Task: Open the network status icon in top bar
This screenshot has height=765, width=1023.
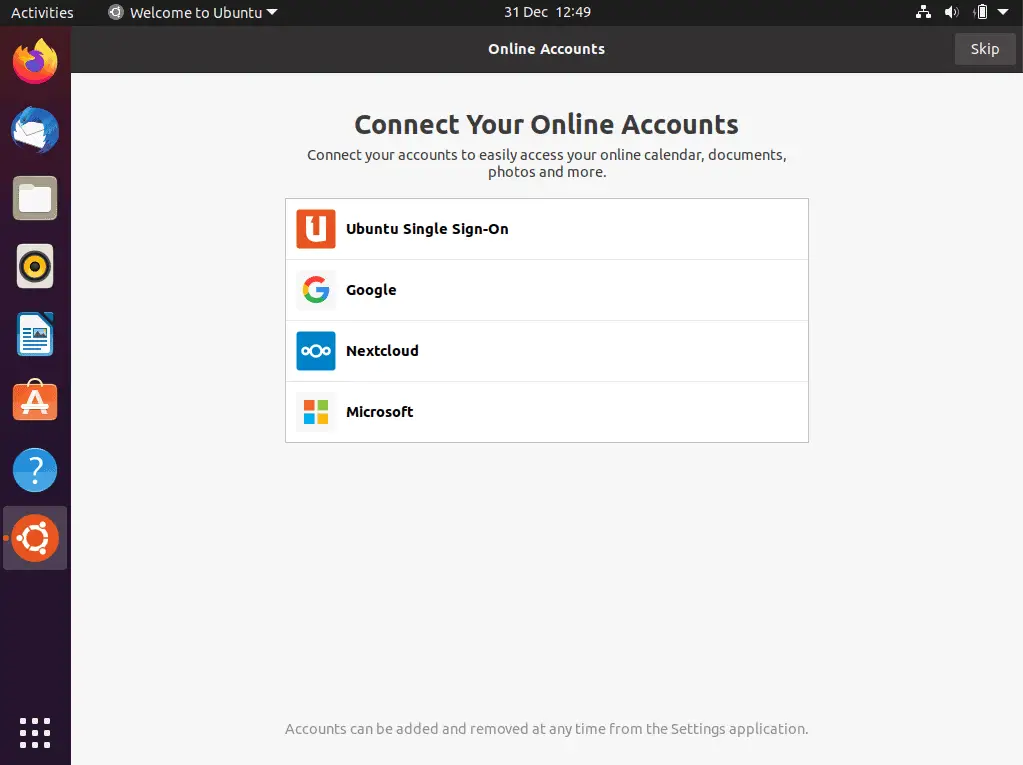Action: (x=923, y=12)
